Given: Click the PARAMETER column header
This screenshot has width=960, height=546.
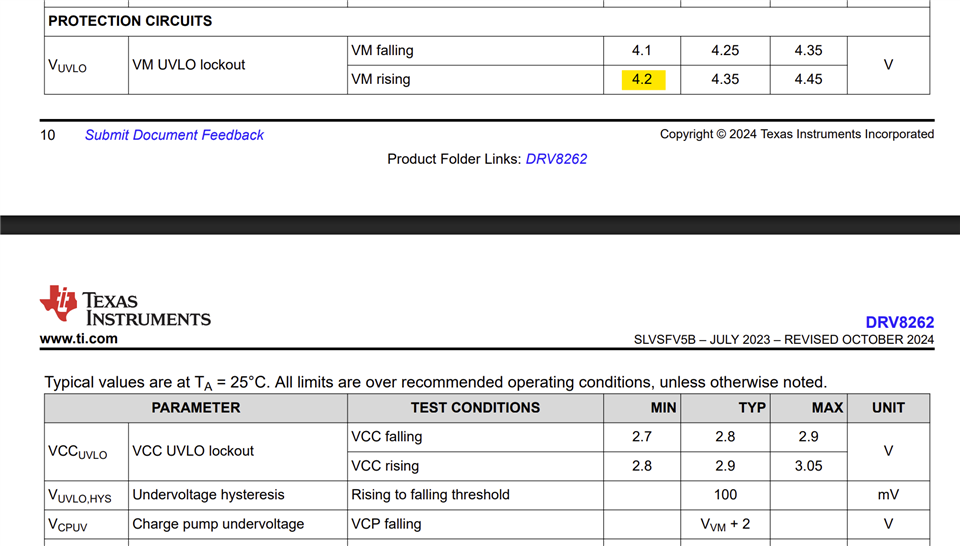Looking at the screenshot, I should [196, 408].
